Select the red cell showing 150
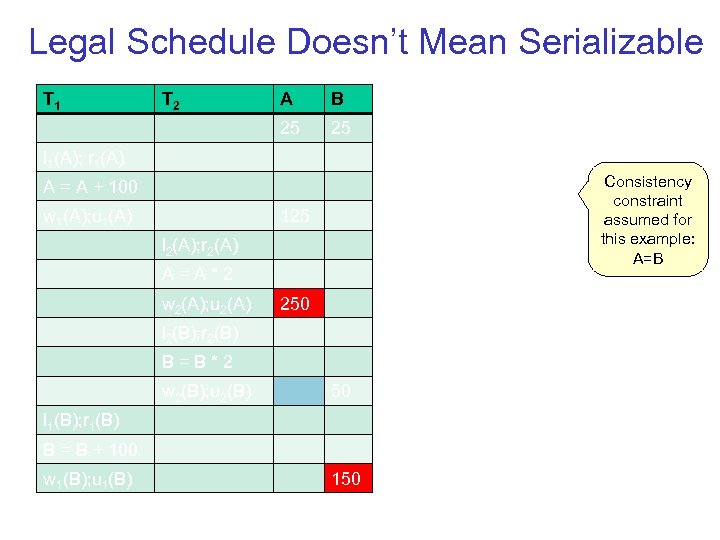720x540 pixels. pyautogui.click(x=348, y=478)
